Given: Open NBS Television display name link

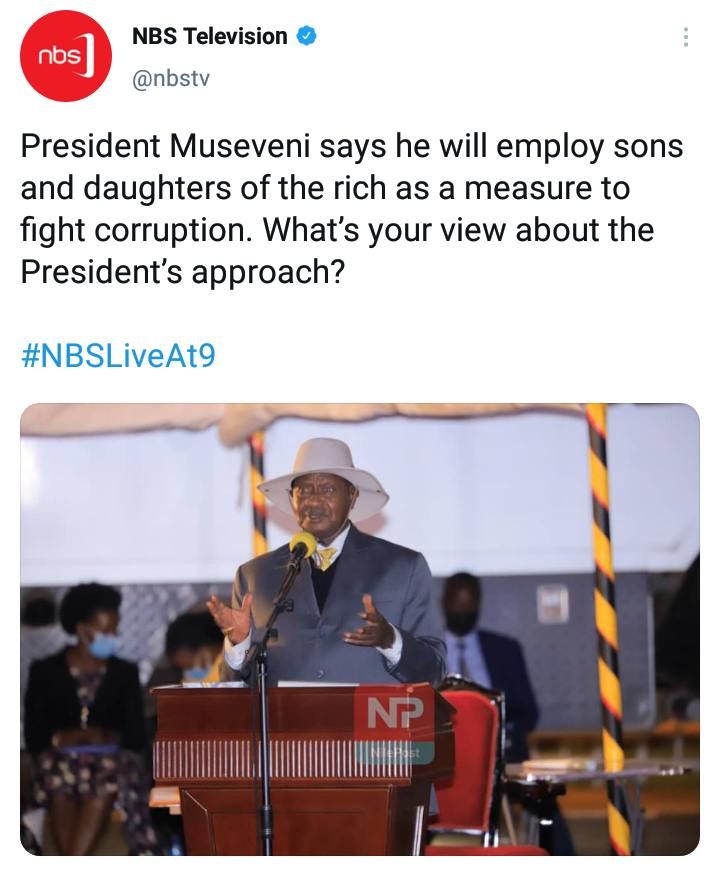Looking at the screenshot, I should 210,37.
